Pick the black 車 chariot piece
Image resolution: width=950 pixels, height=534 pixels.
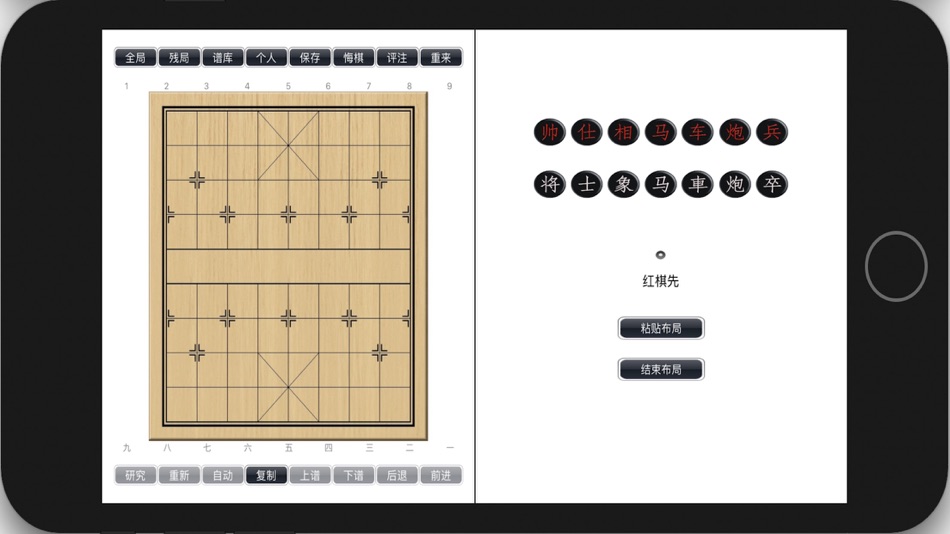coord(697,184)
